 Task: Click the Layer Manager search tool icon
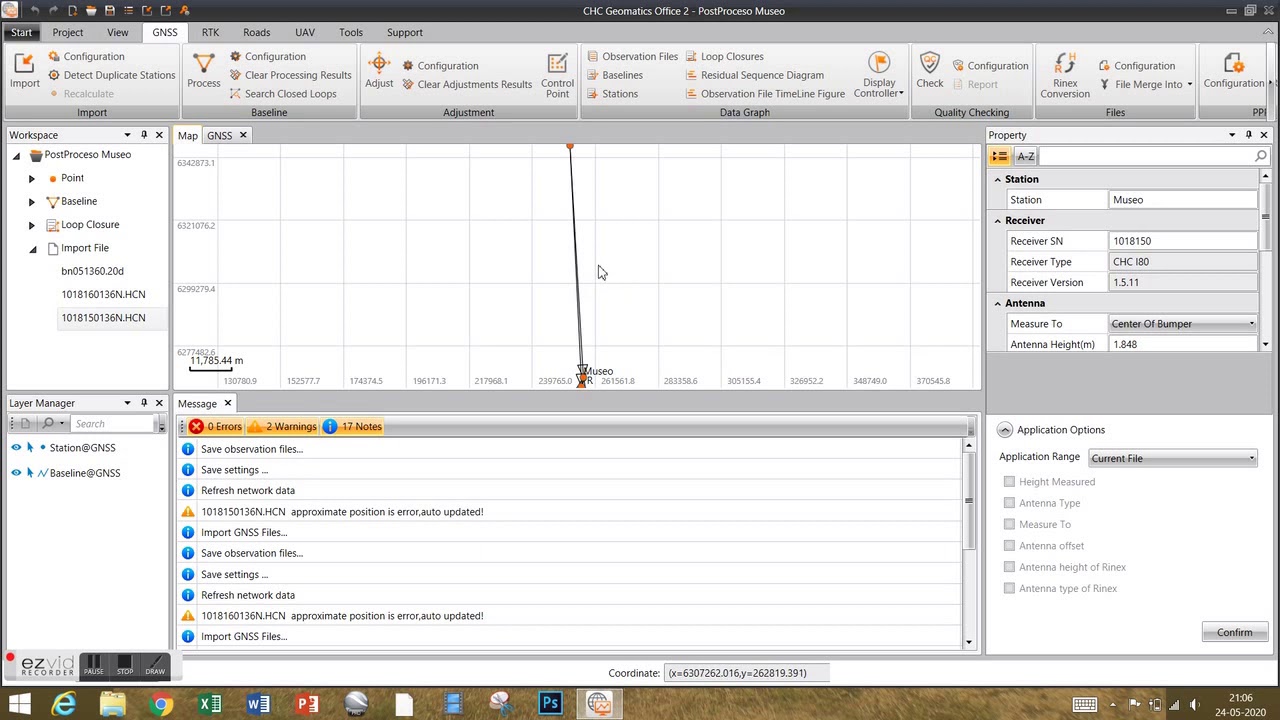point(48,424)
